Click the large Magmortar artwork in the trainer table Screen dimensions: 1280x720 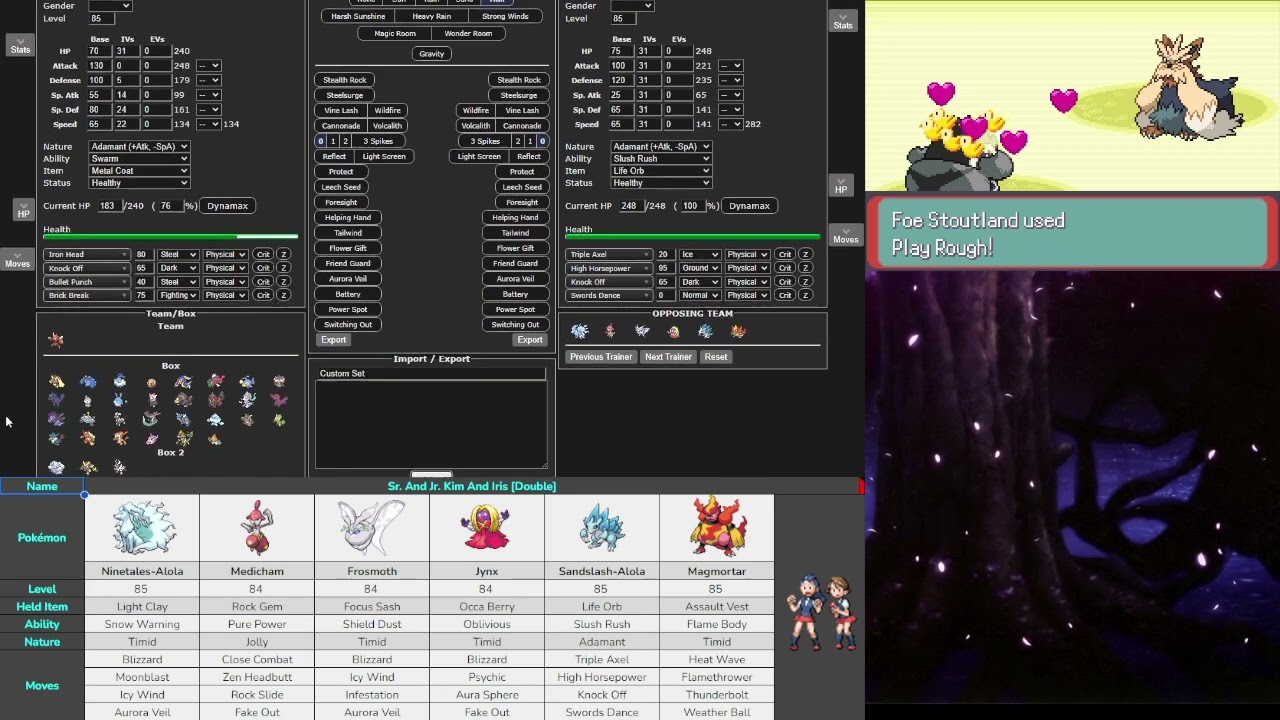[x=717, y=527]
